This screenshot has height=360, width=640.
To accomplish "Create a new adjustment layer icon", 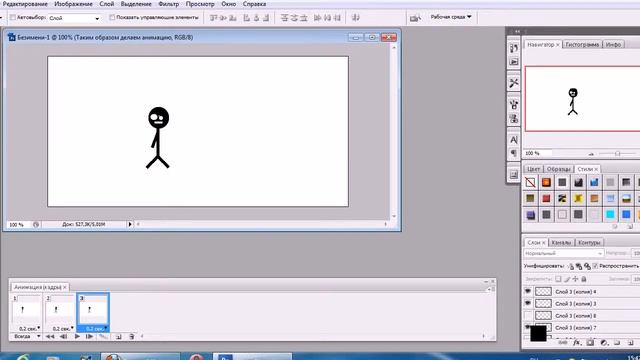I will click(604, 343).
